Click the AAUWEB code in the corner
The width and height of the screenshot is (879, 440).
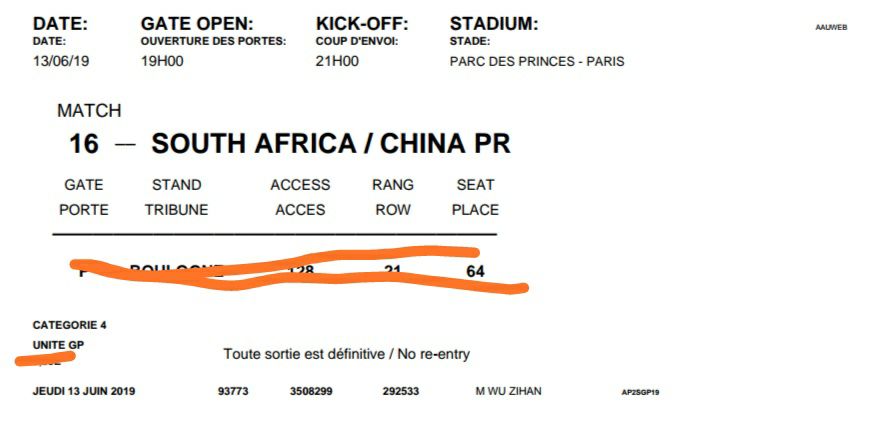pyautogui.click(x=831, y=27)
